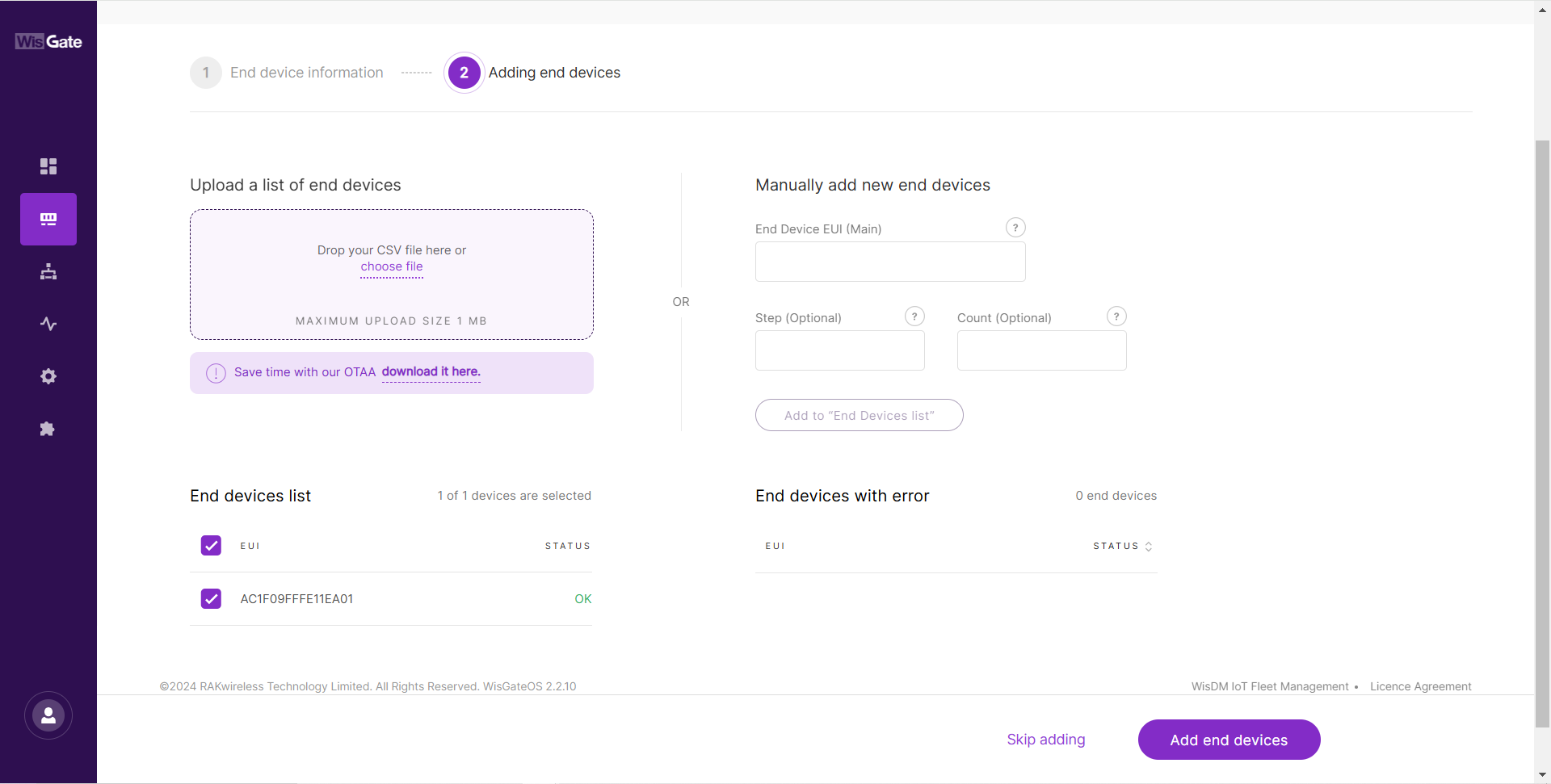This screenshot has width=1551, height=784.
Task: Focus the Count (Optional) input field
Action: point(1042,350)
